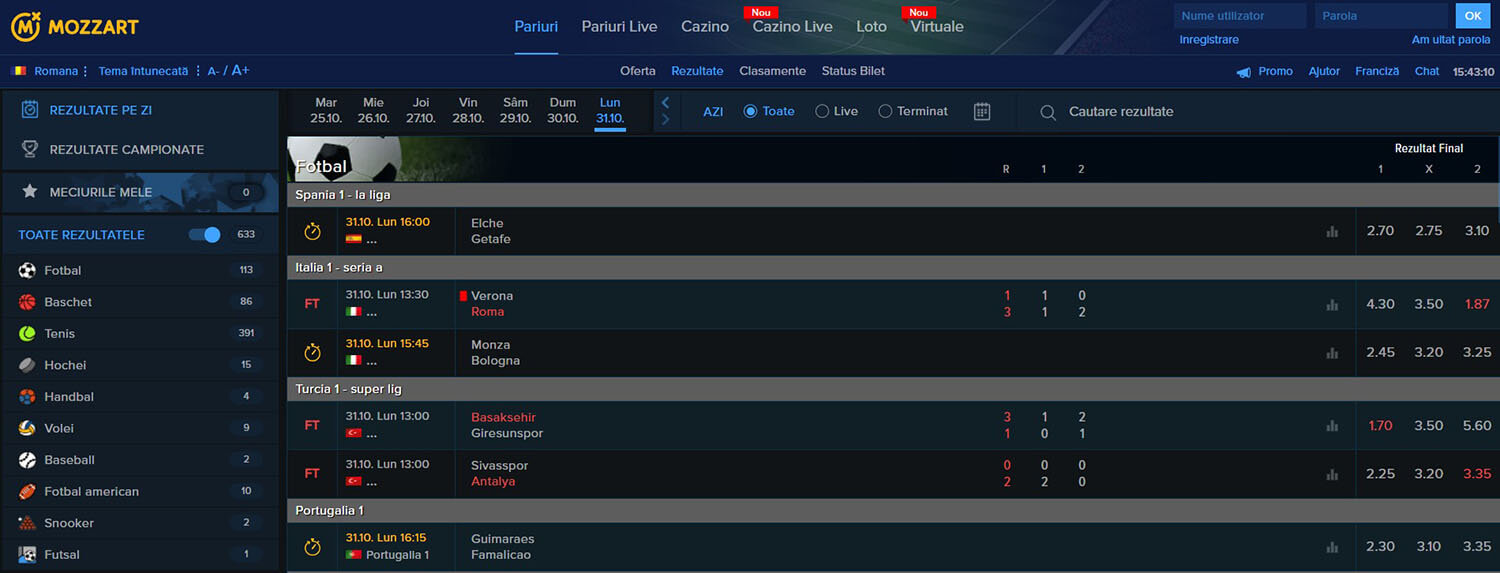Image resolution: width=1500 pixels, height=573 pixels.
Task: Open statistics icon for Guimaraes vs Famalicao
Action: [1332, 547]
